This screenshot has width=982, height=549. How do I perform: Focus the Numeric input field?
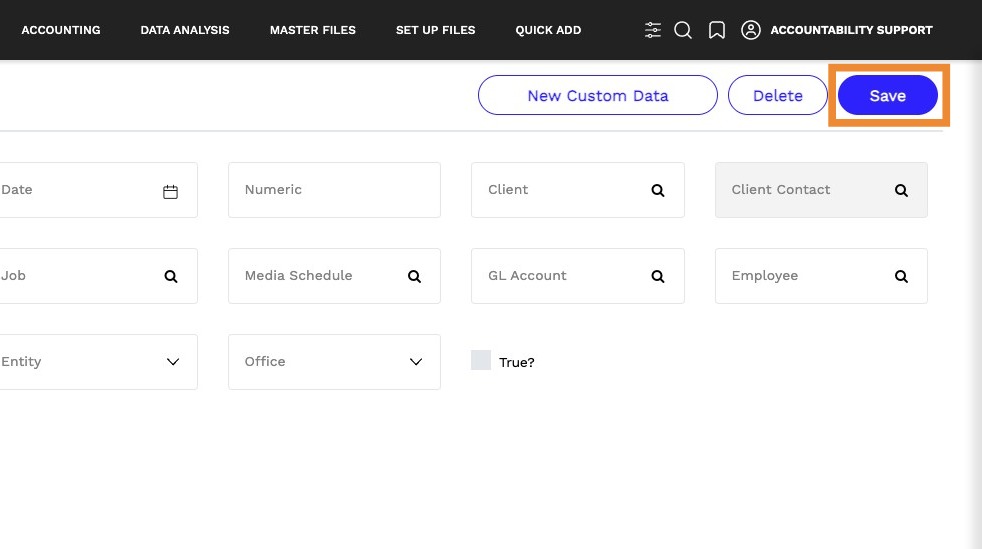point(334,190)
